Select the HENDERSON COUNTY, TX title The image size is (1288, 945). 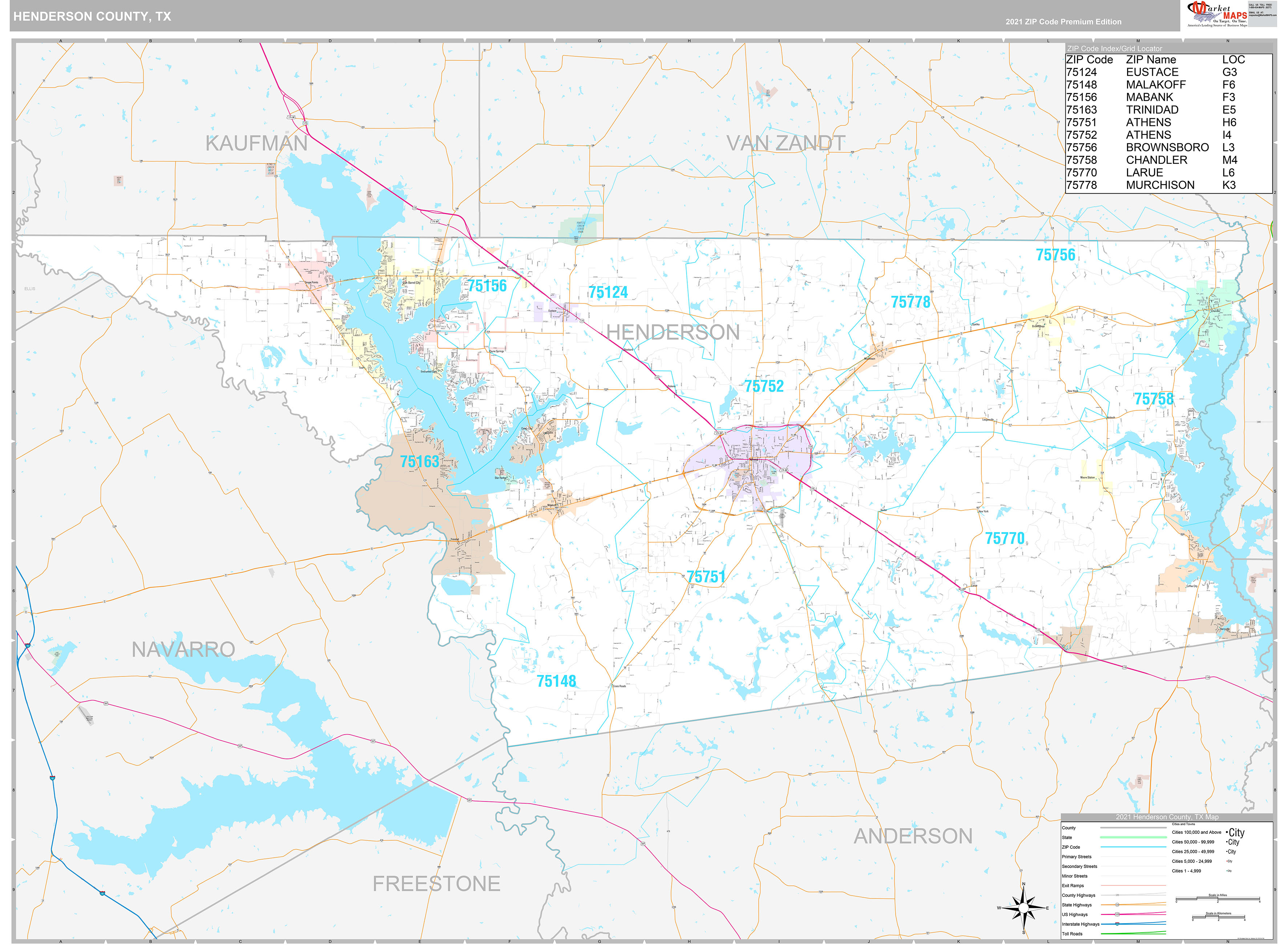click(x=92, y=17)
